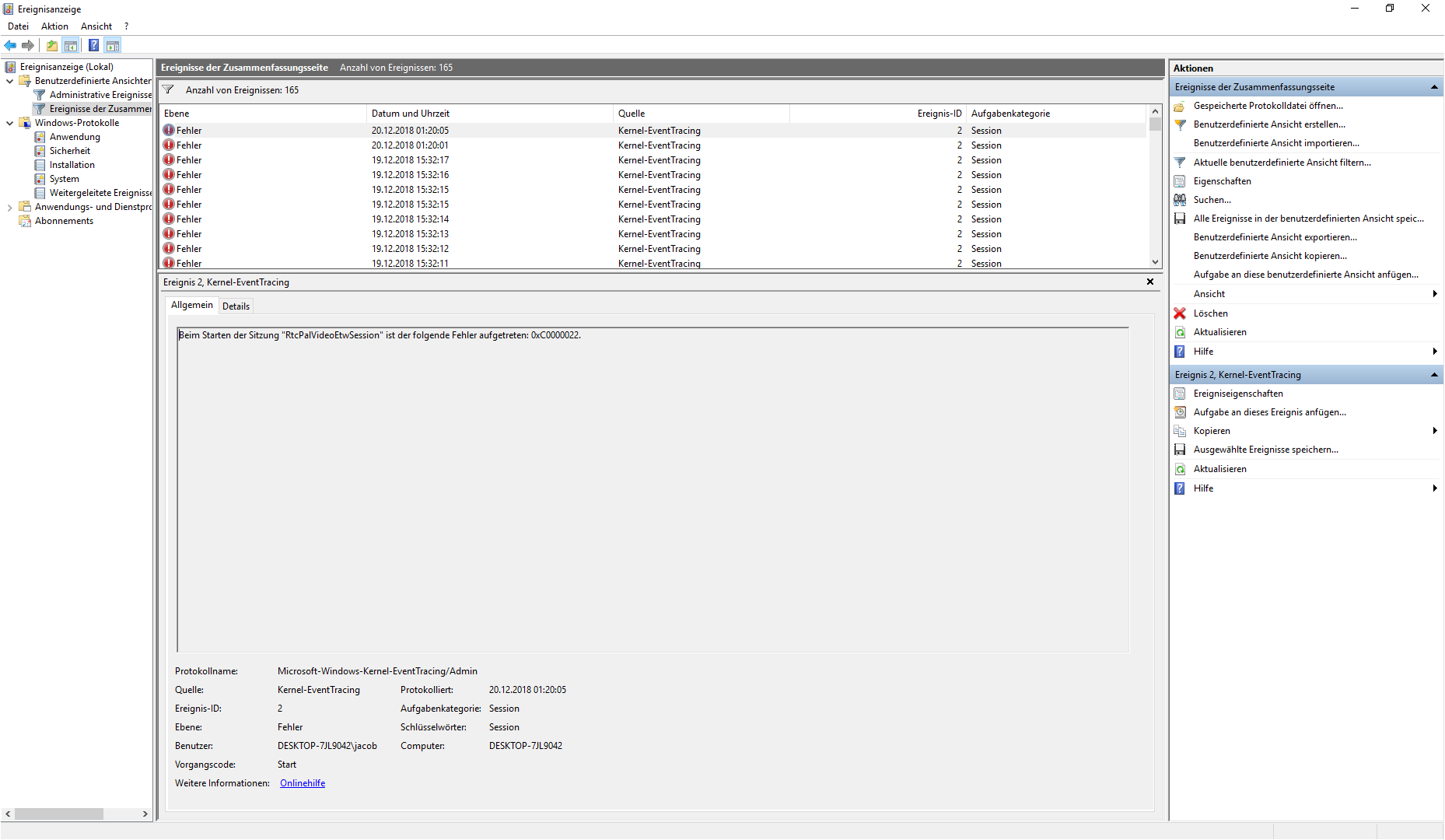
Task: Click the error icon of 20.12.2018 01:20:01 event
Action: coord(169,145)
